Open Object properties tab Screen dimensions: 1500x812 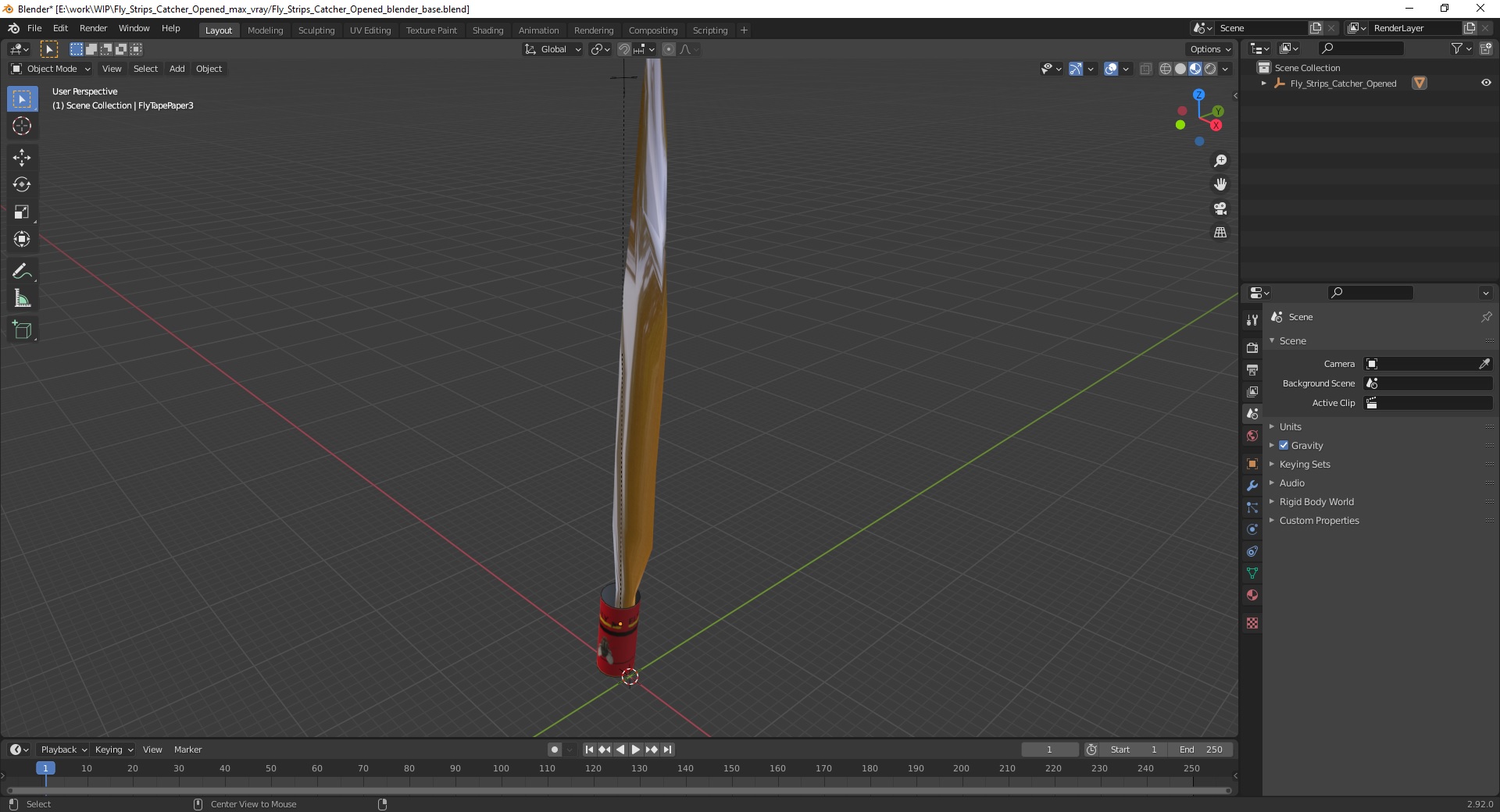tap(1252, 464)
